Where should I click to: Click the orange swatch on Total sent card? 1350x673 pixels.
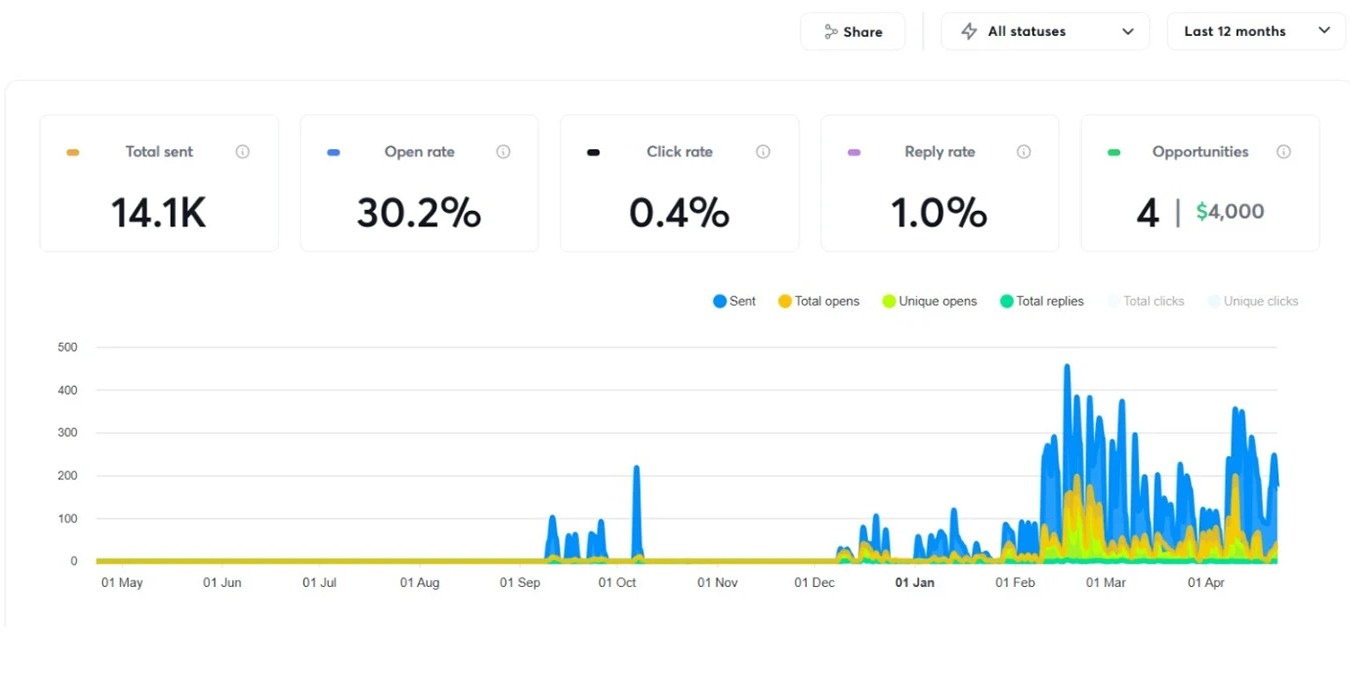click(x=73, y=153)
